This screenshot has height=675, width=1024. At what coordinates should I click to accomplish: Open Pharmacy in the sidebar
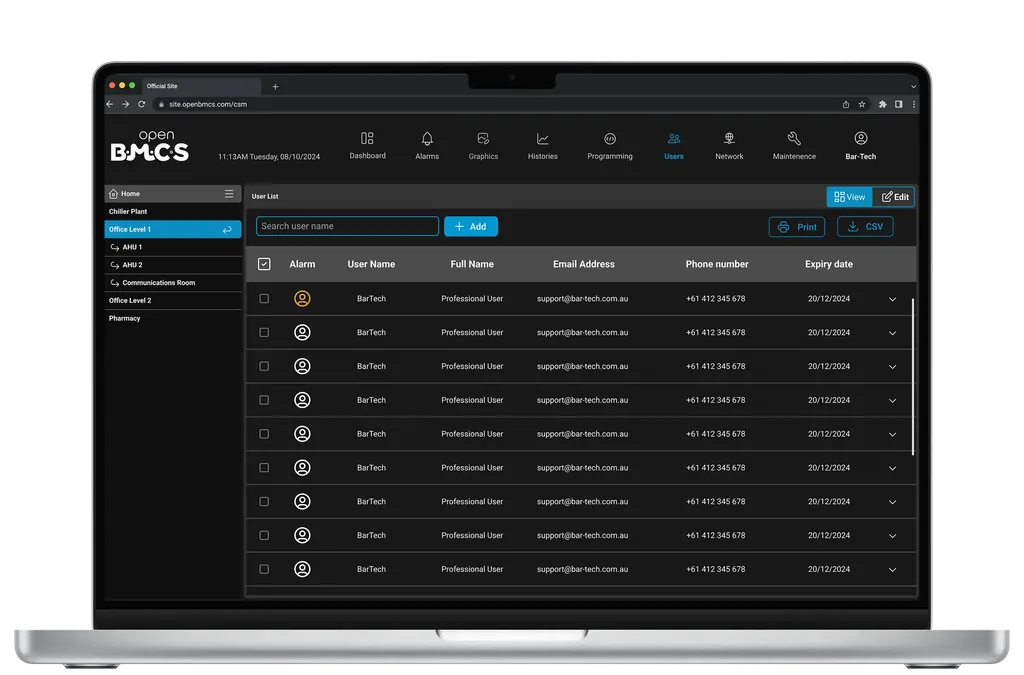tap(124, 319)
